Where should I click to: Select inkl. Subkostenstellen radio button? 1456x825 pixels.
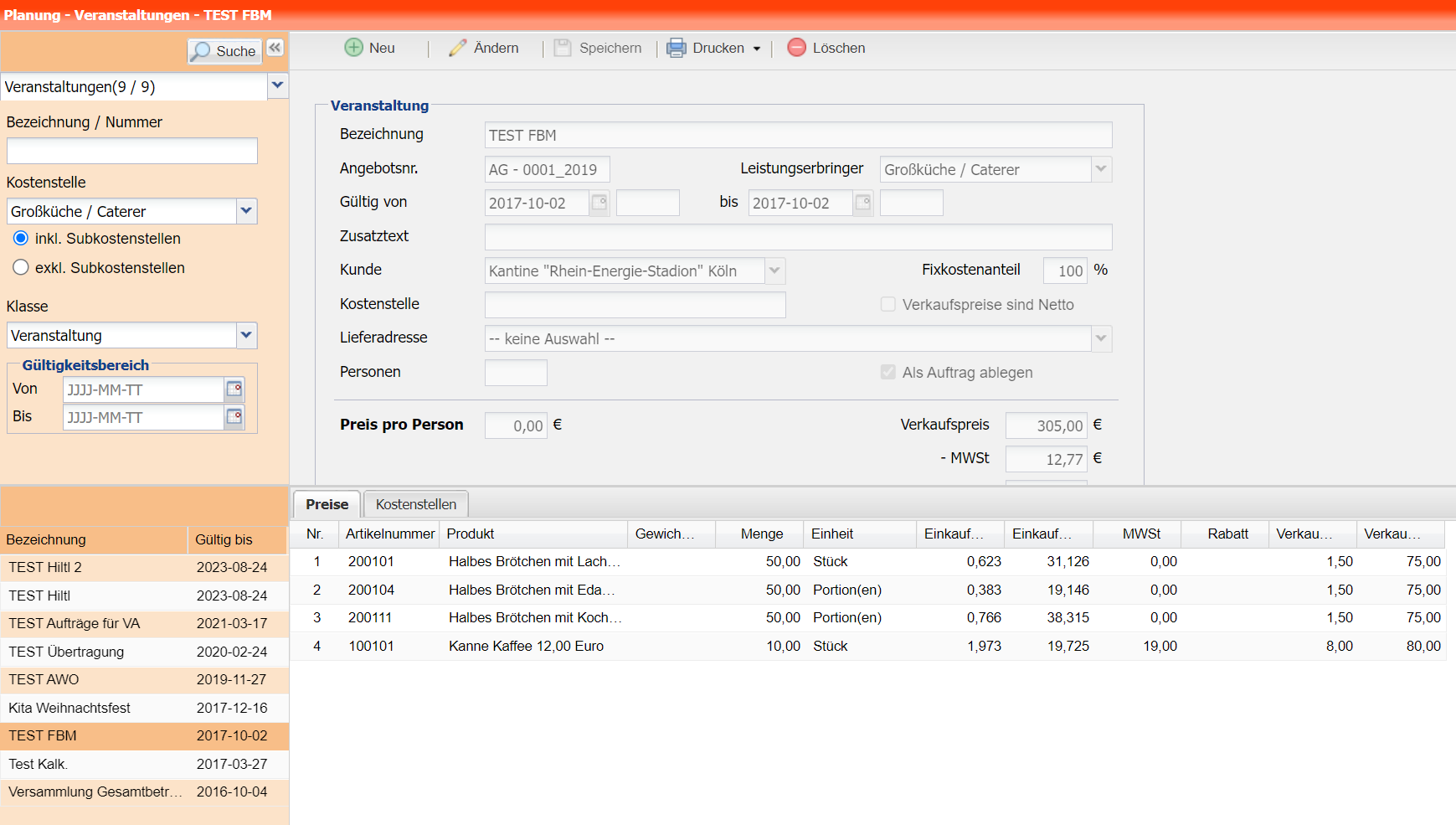coord(21,239)
